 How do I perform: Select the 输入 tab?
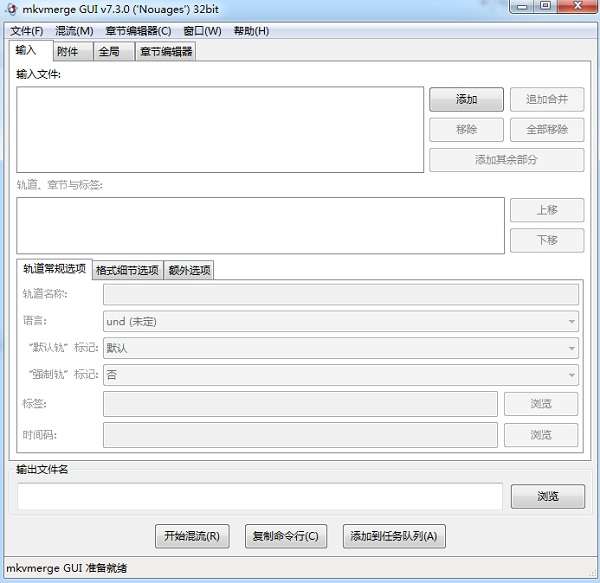tap(31, 50)
